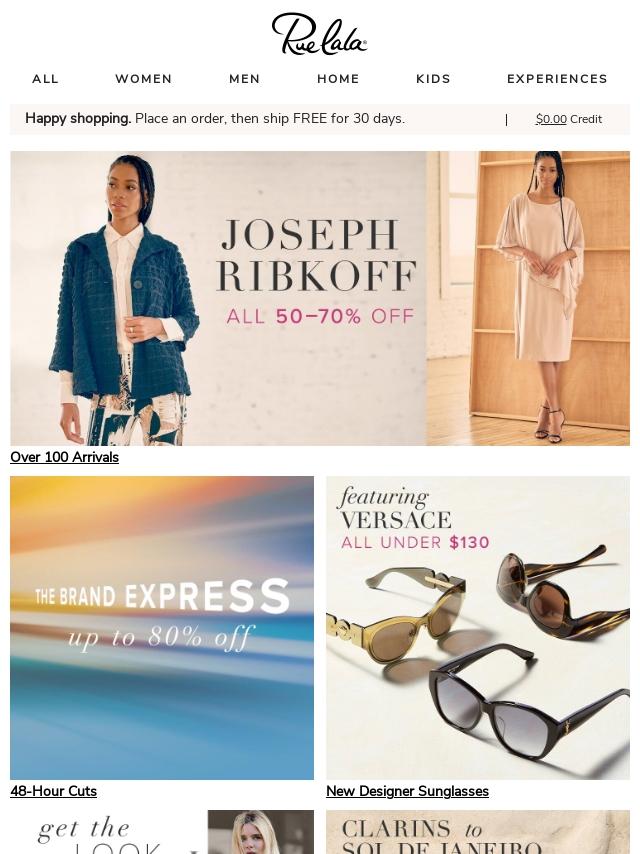Select the MEN menu item

[x=245, y=79]
